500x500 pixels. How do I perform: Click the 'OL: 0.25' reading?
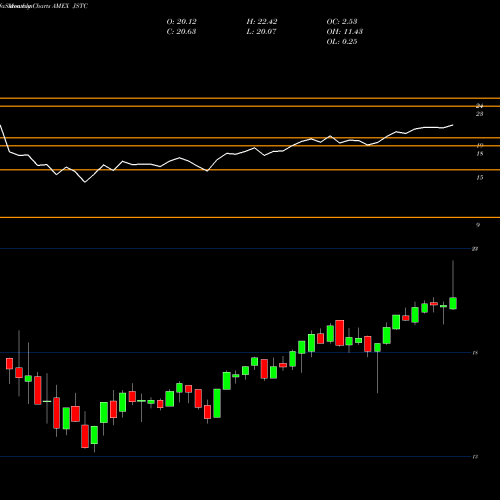342,42
